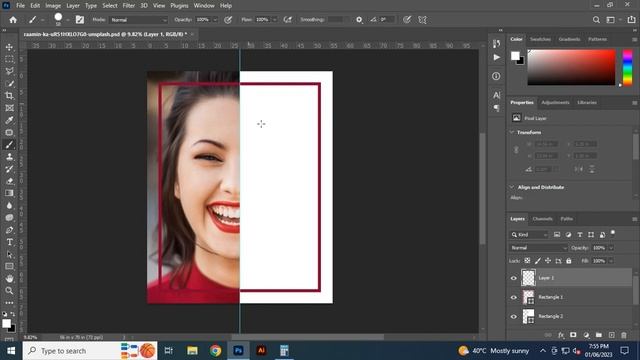The height and width of the screenshot is (360, 640).
Task: Click the symmetry paint butterfly icon
Action: click(422, 20)
